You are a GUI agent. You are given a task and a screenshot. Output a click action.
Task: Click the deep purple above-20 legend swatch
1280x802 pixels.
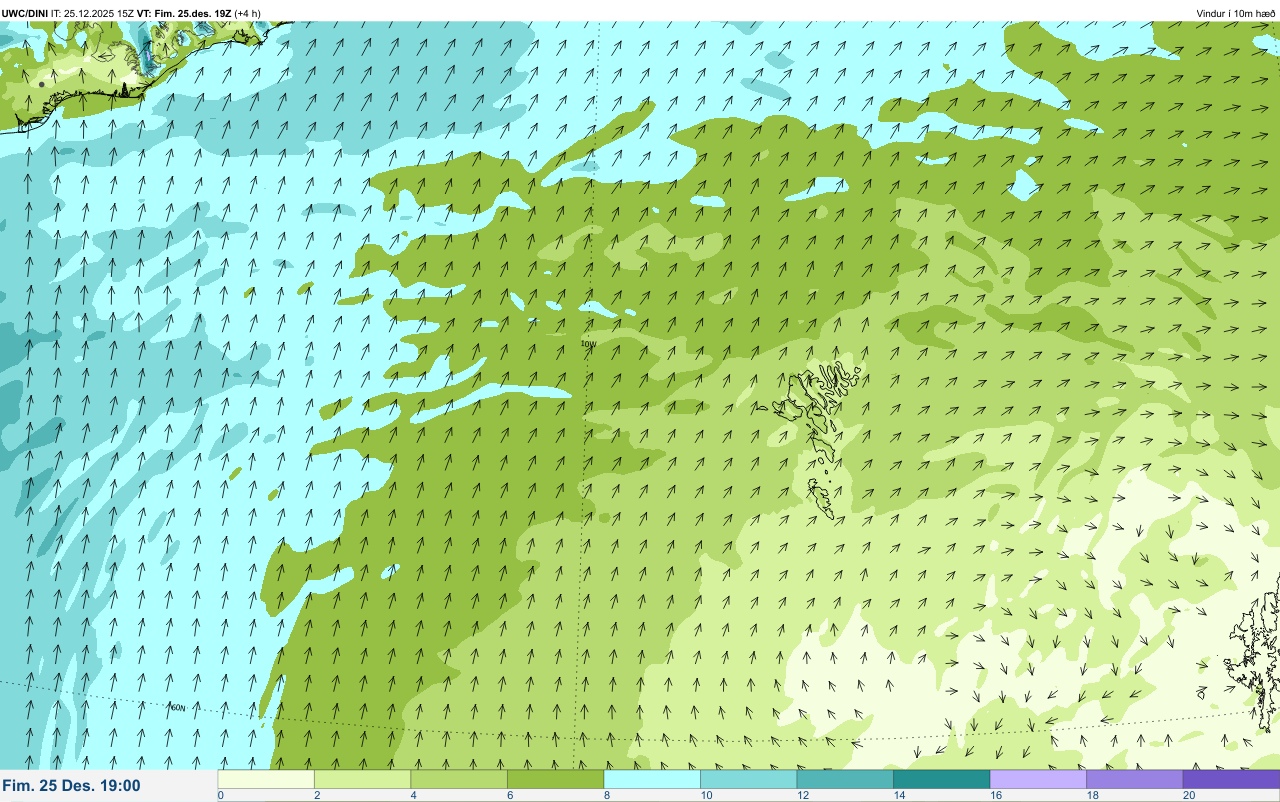click(1231, 779)
